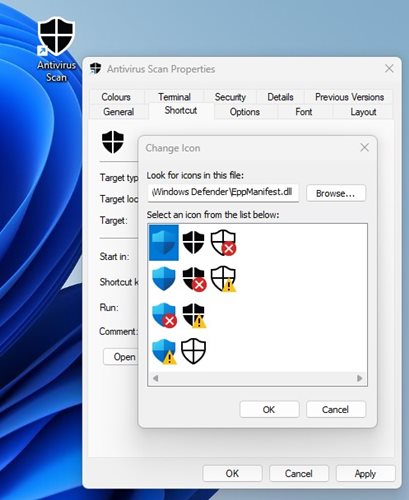Select the outlined shield with yellow warning

coord(224,279)
